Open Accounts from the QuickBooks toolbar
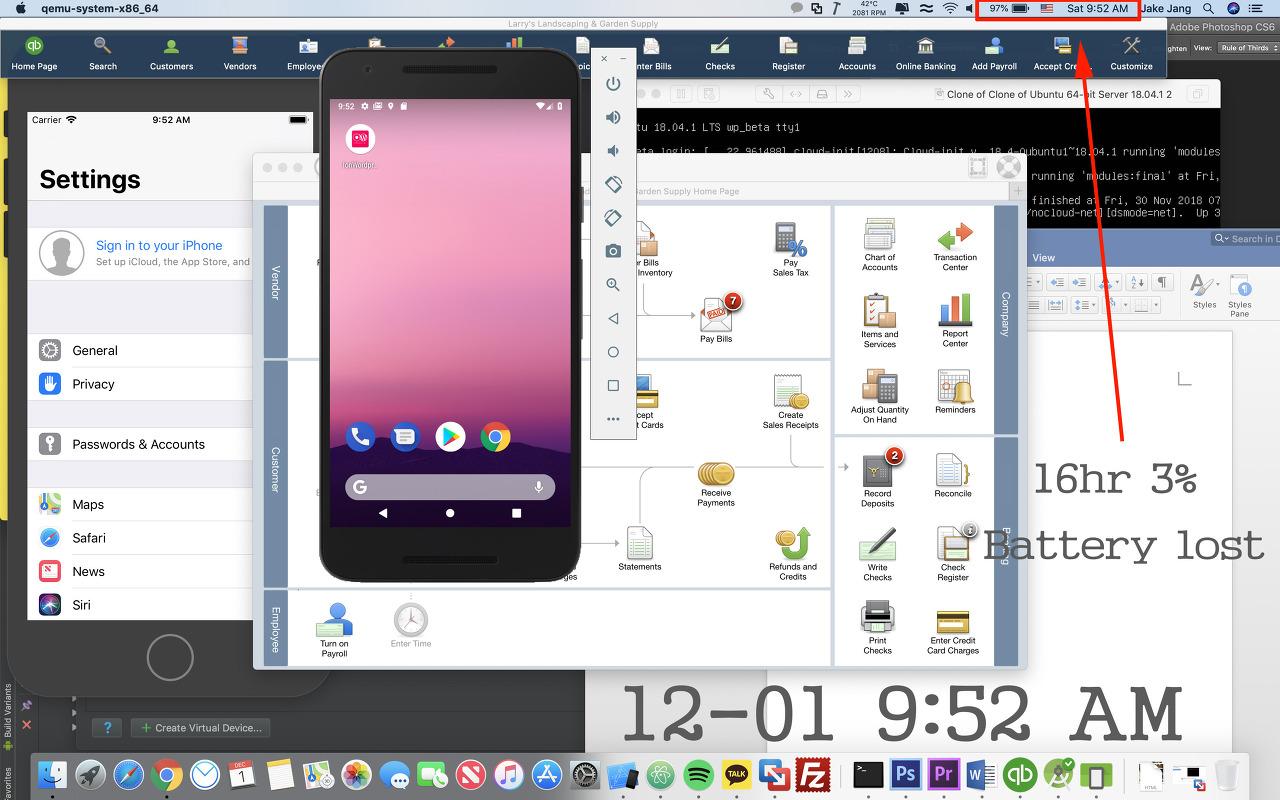This screenshot has height=800, width=1280. (x=857, y=53)
